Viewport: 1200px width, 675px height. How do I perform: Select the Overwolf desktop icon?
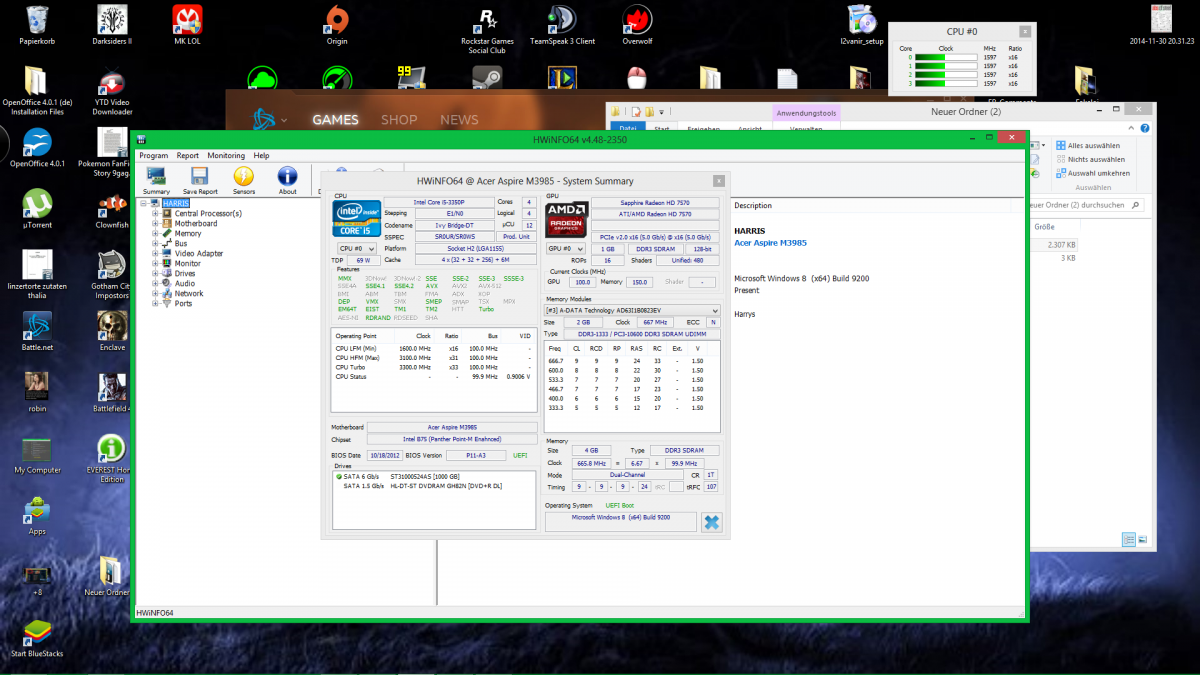coord(637,25)
